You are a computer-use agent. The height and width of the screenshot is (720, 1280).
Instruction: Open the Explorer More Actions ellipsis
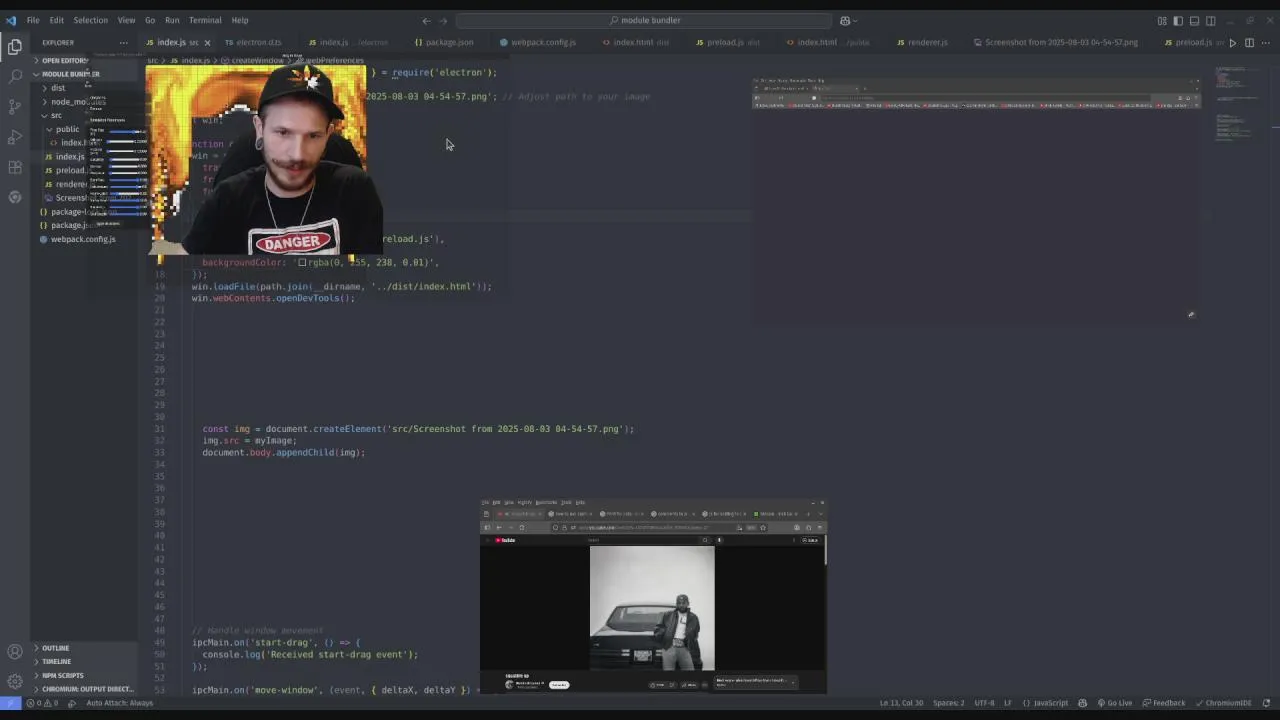[123, 42]
